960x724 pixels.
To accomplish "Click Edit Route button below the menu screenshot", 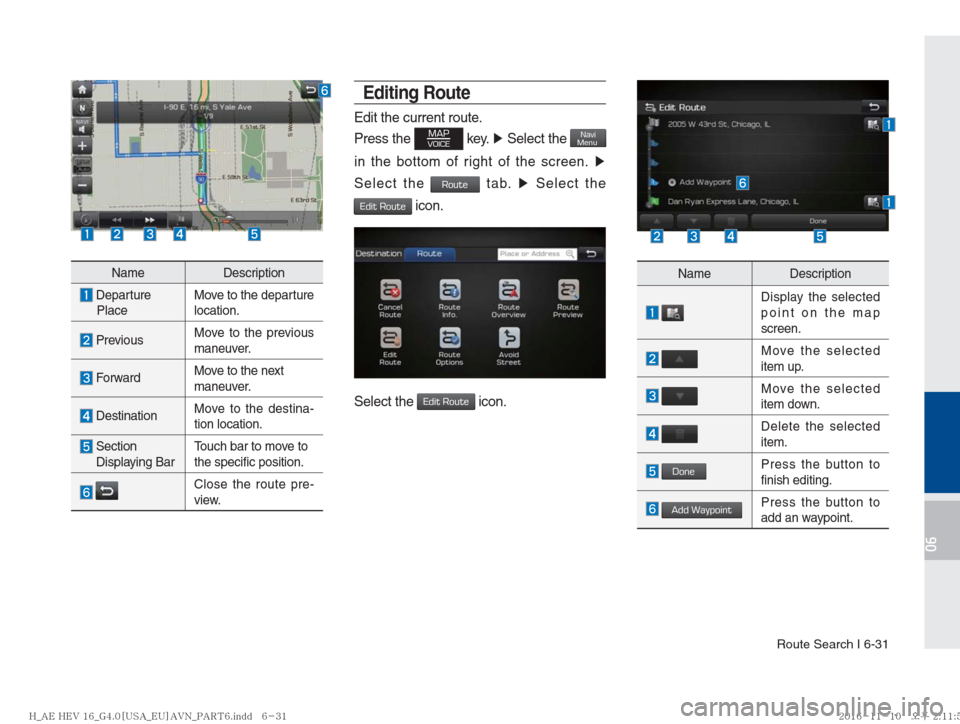I will coord(446,401).
